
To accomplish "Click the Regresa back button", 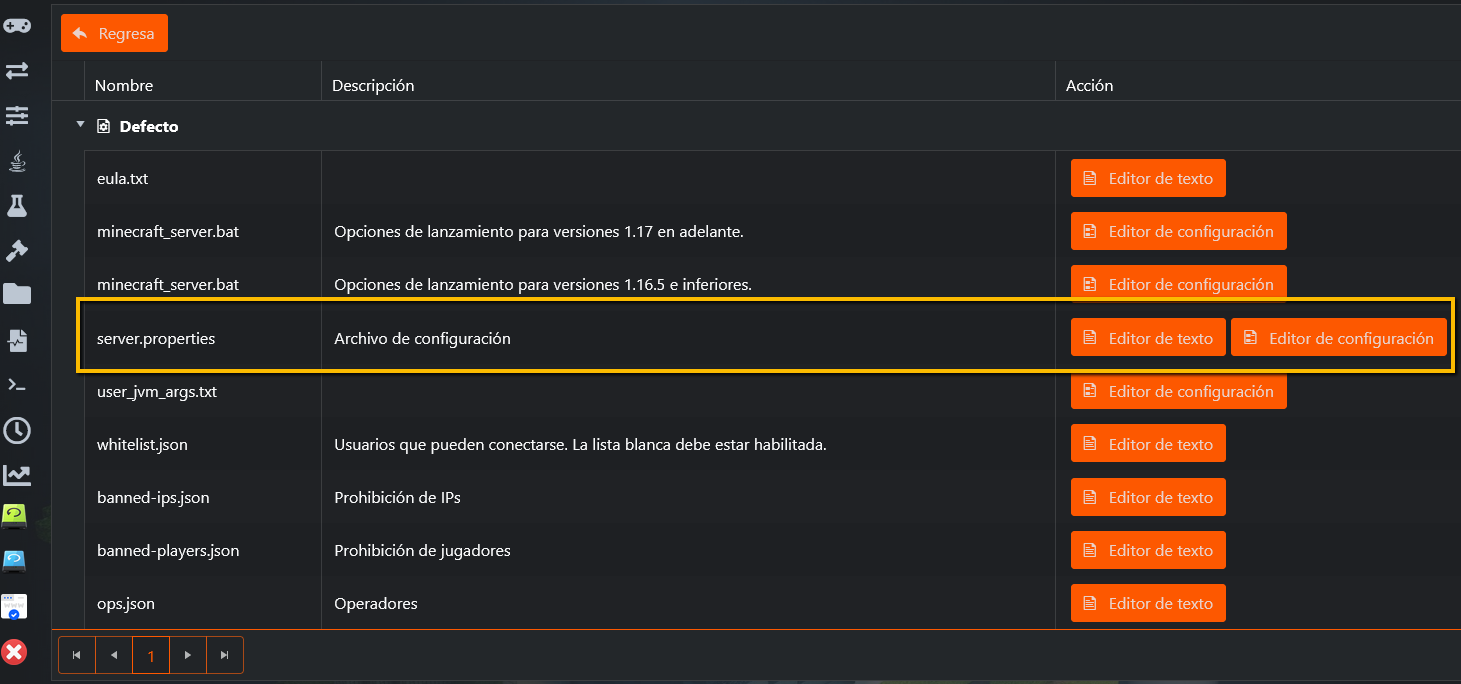I will (114, 33).
